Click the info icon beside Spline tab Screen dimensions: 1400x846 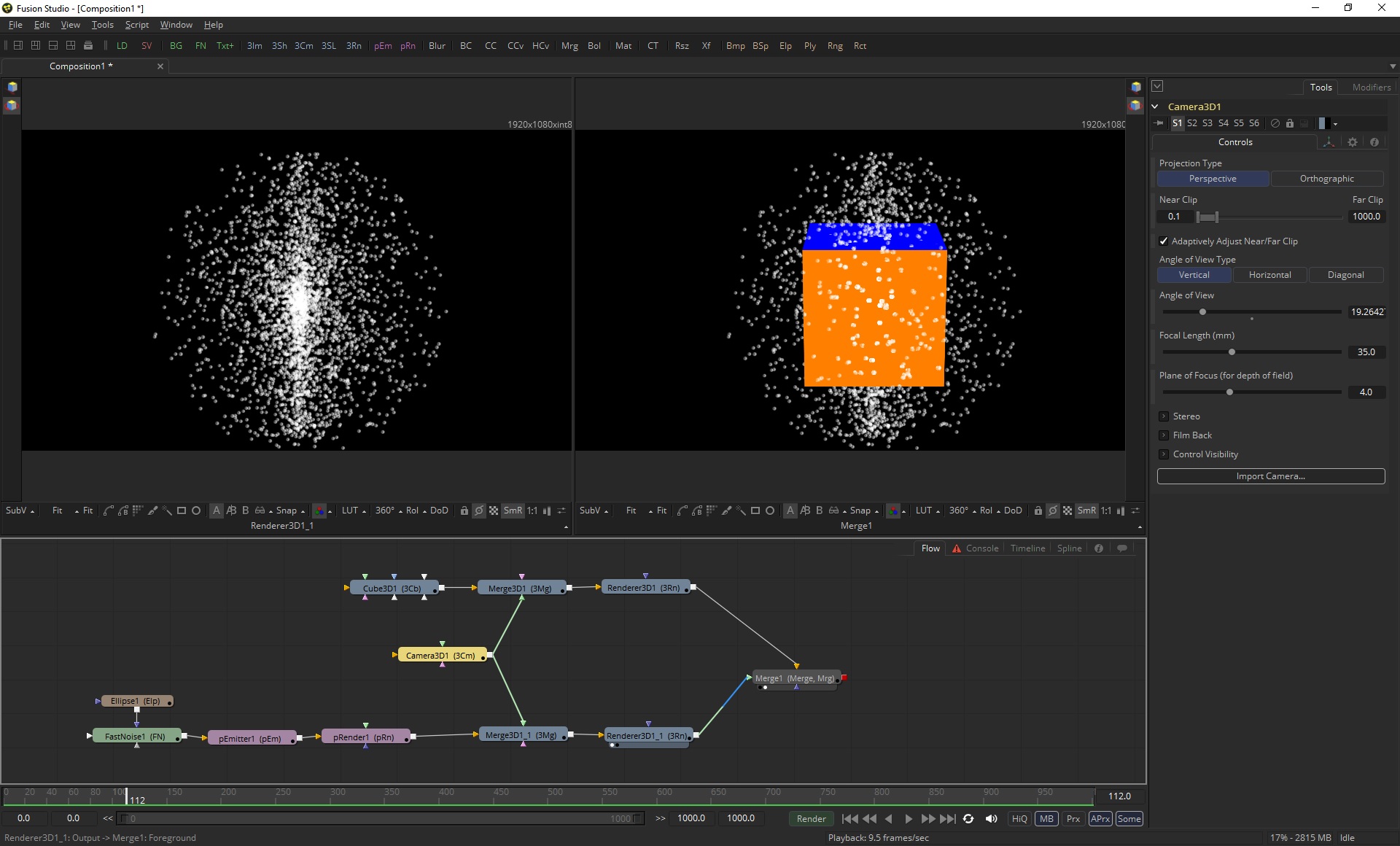(x=1099, y=548)
